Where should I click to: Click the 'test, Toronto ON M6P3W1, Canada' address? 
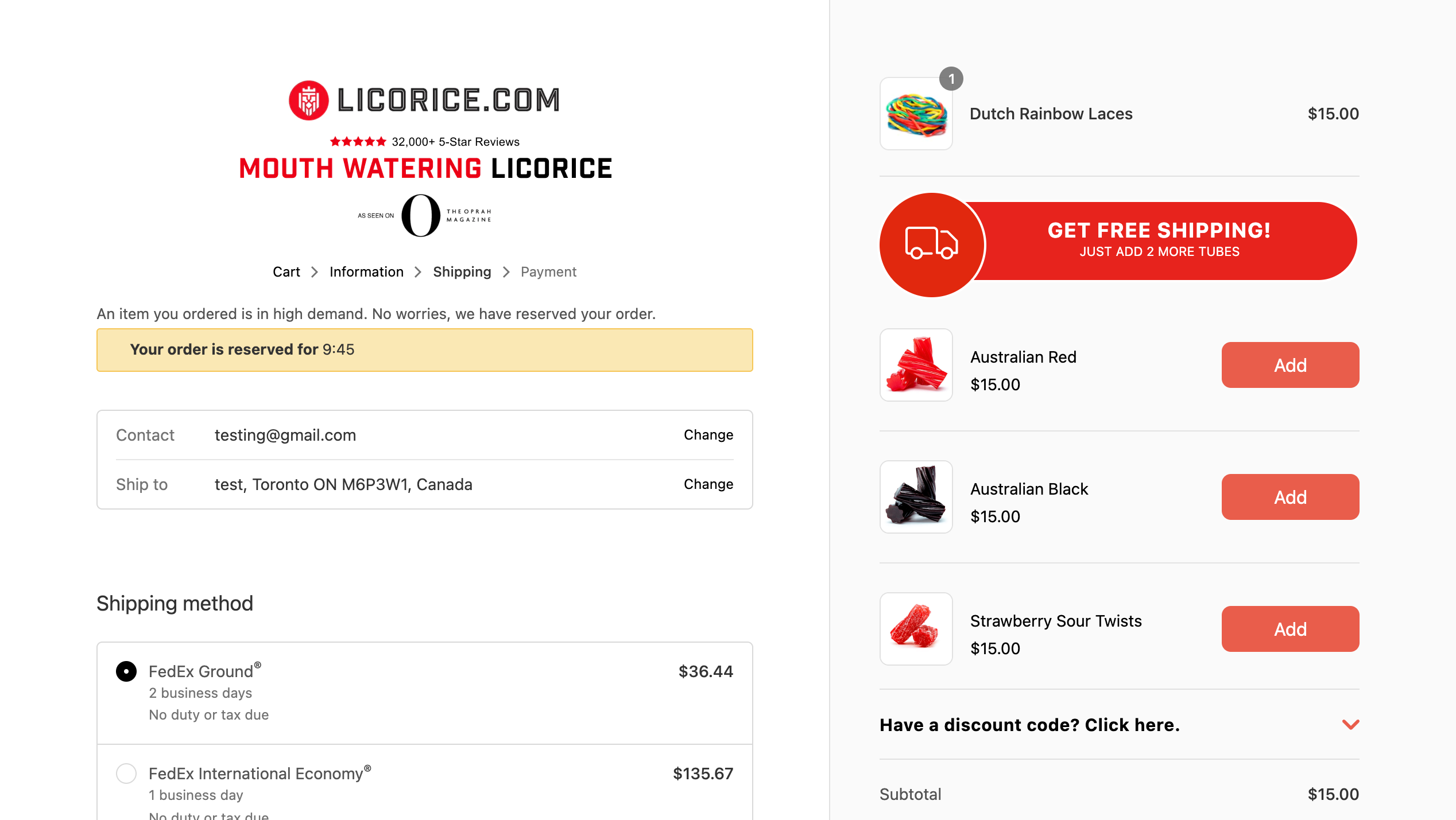[343, 485]
